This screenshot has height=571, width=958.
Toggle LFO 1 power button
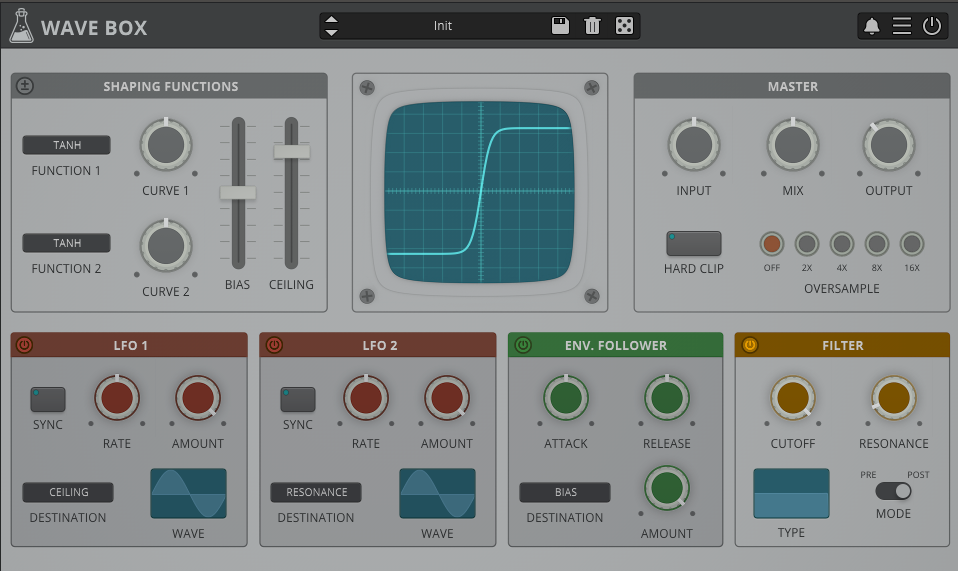[x=25, y=345]
